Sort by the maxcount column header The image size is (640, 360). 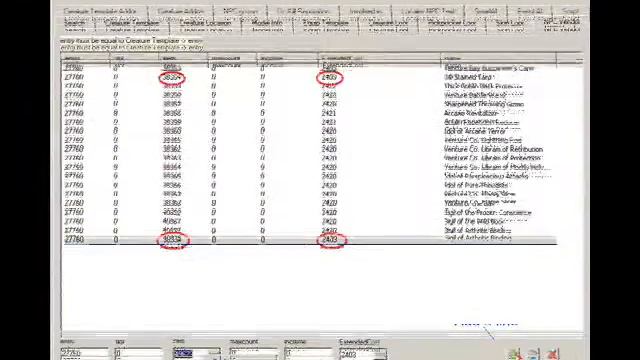coord(232,59)
